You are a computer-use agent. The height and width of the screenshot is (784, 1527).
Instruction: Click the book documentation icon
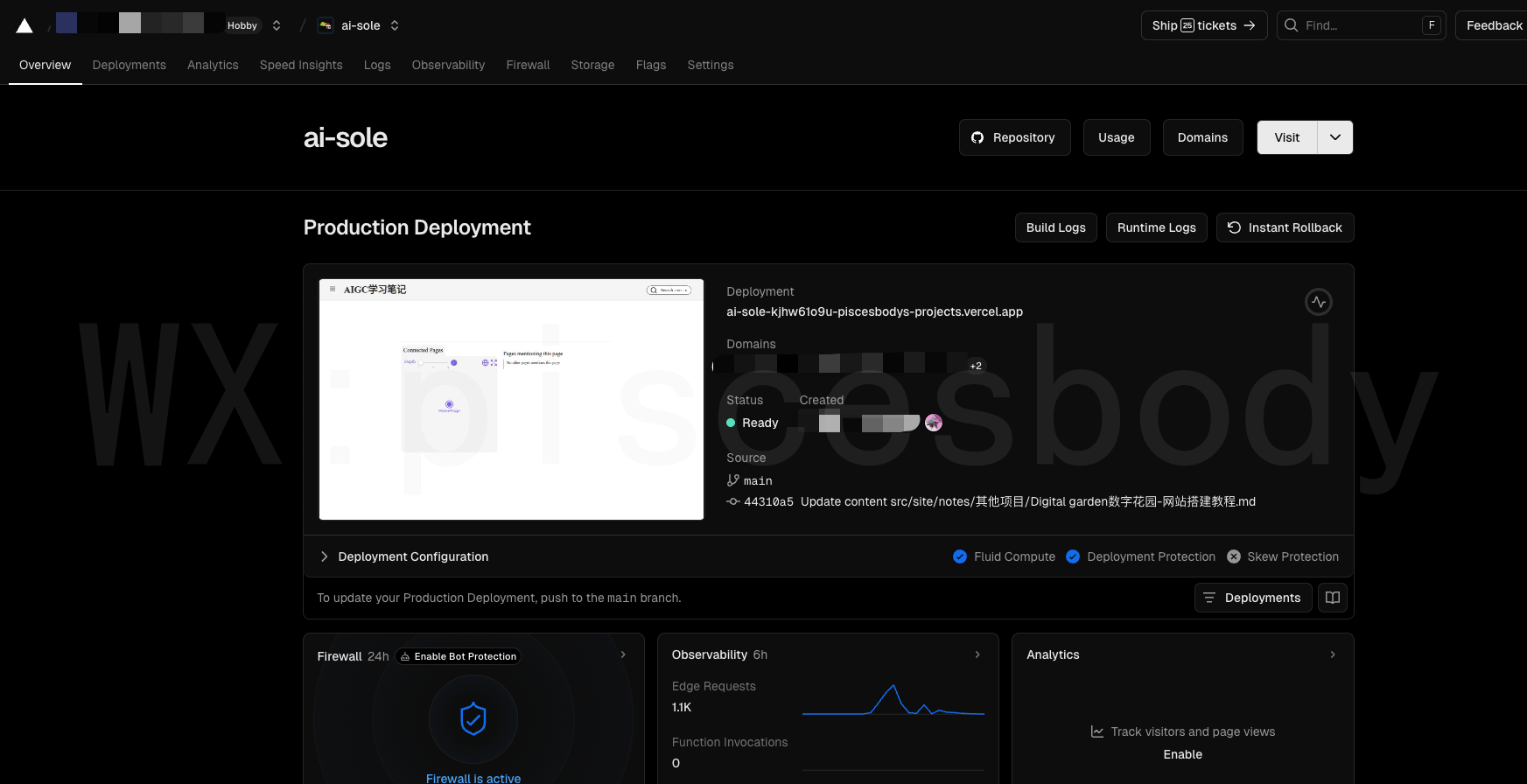click(1332, 598)
